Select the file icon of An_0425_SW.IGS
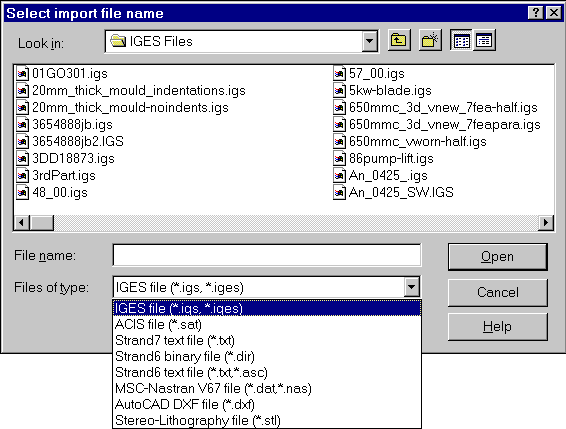Image resolution: width=566 pixels, height=429 pixels. tap(339, 192)
